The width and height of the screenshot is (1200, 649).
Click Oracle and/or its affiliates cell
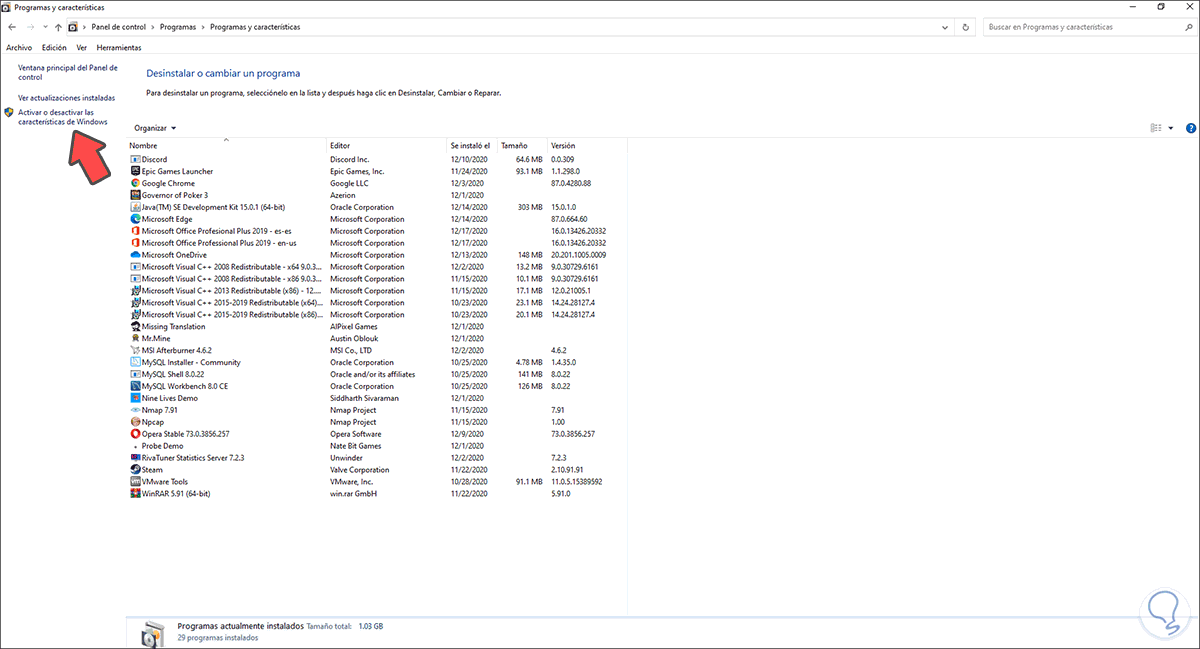click(373, 375)
